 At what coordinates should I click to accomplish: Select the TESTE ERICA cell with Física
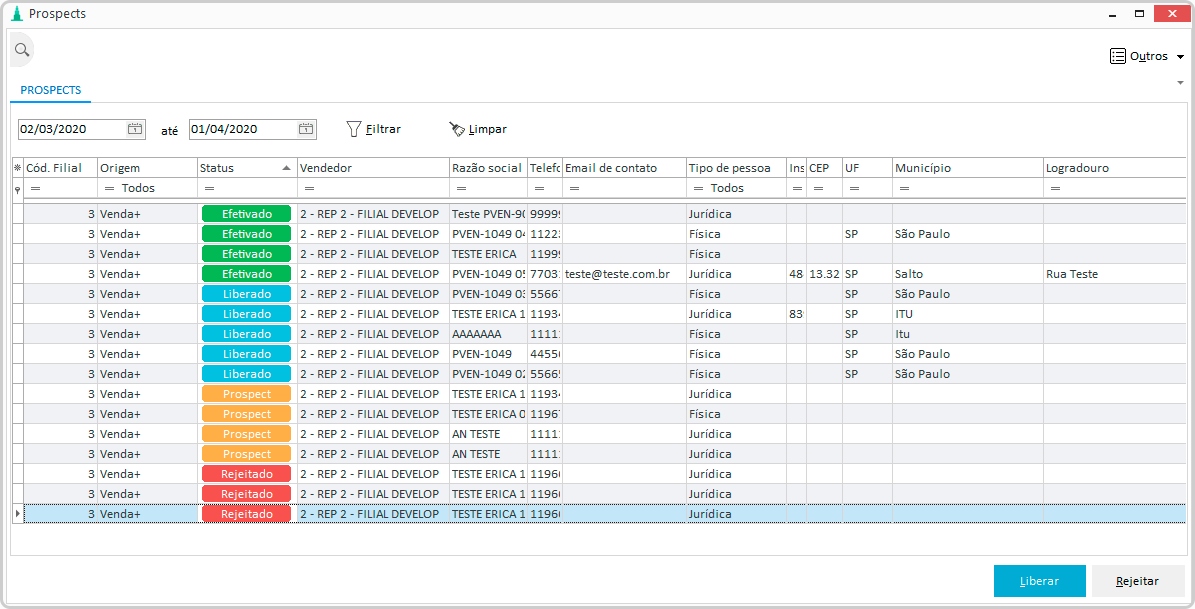pos(489,254)
